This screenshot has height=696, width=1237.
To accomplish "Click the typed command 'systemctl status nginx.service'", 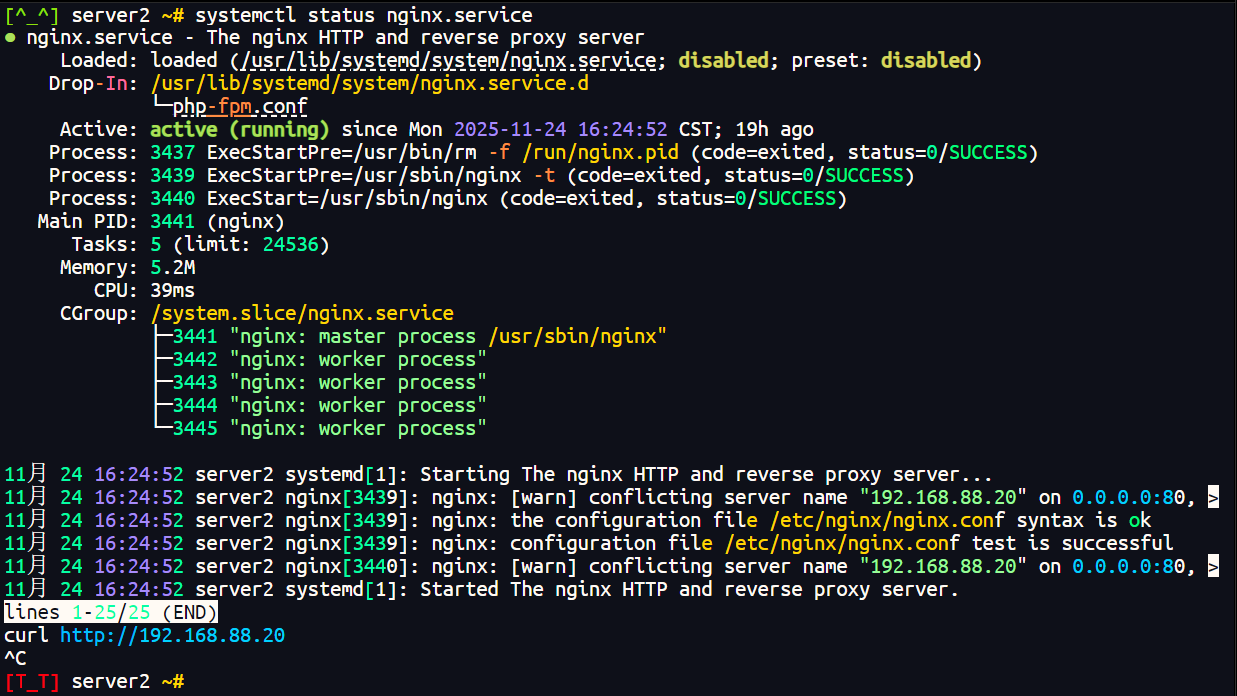I will click(x=364, y=15).
